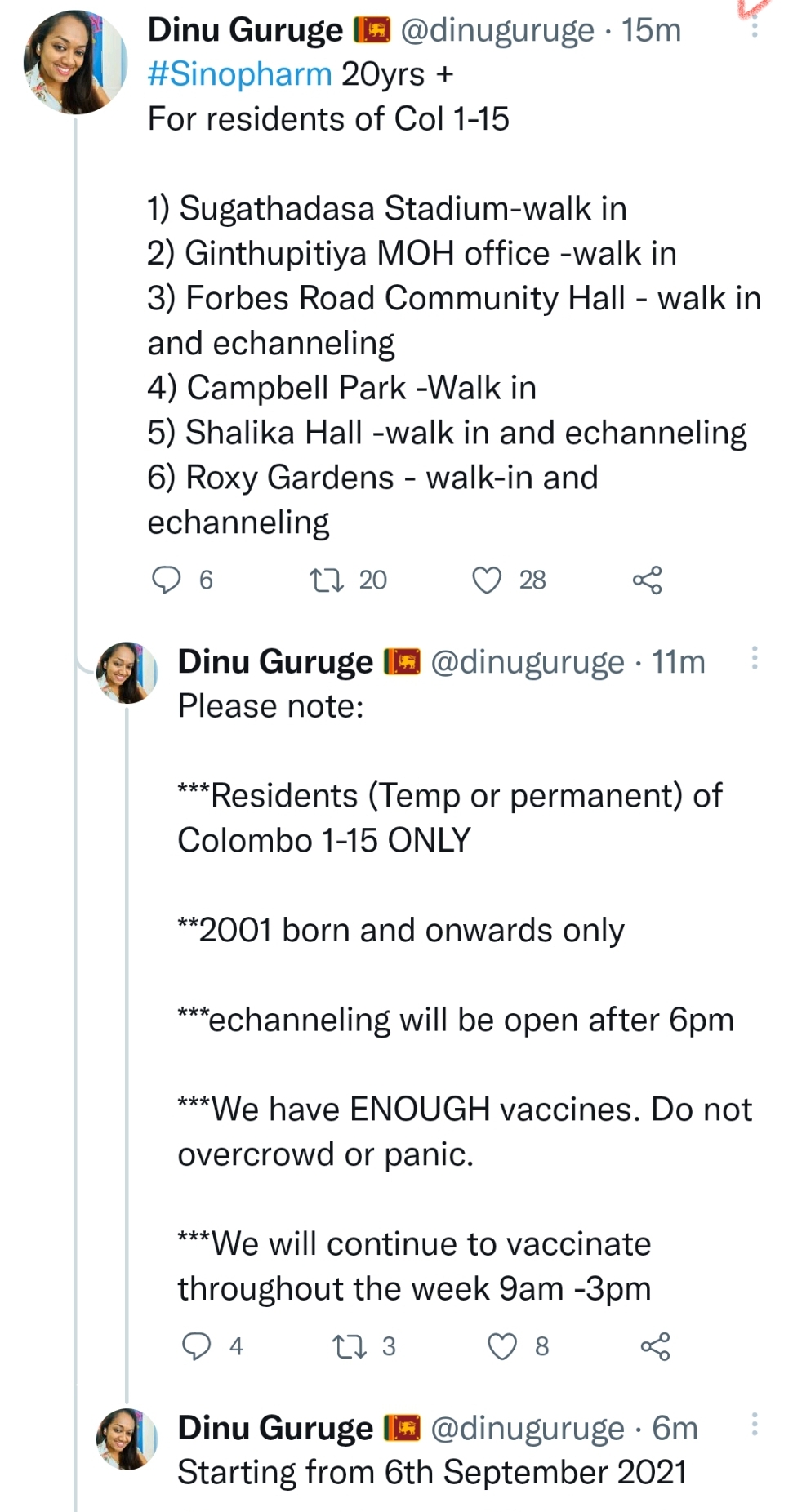This screenshot has height=1512, width=793.
Task: Tap avatar on the 'Please note' tweet
Action: (127, 673)
